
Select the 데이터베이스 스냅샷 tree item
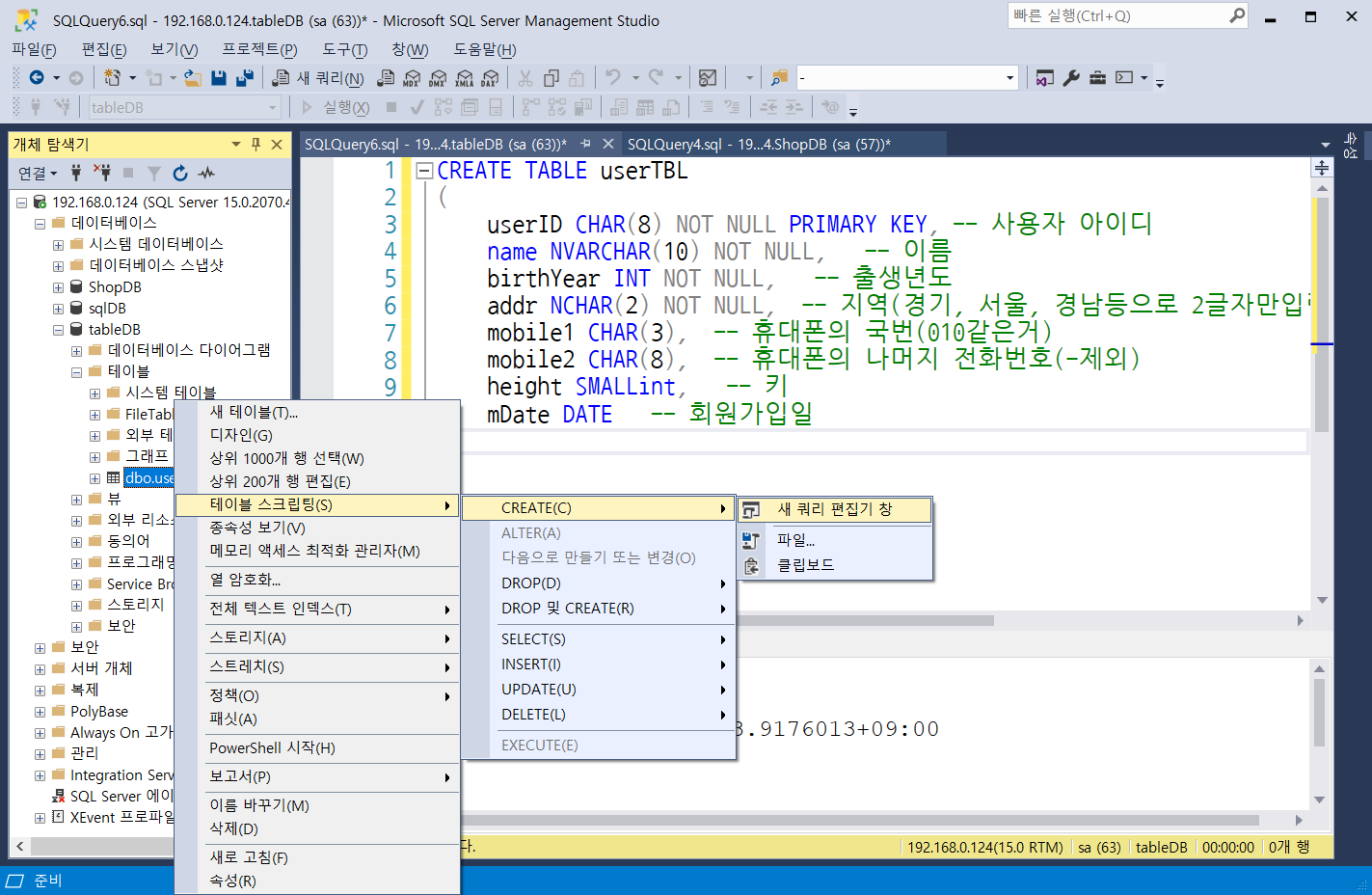click(x=156, y=265)
